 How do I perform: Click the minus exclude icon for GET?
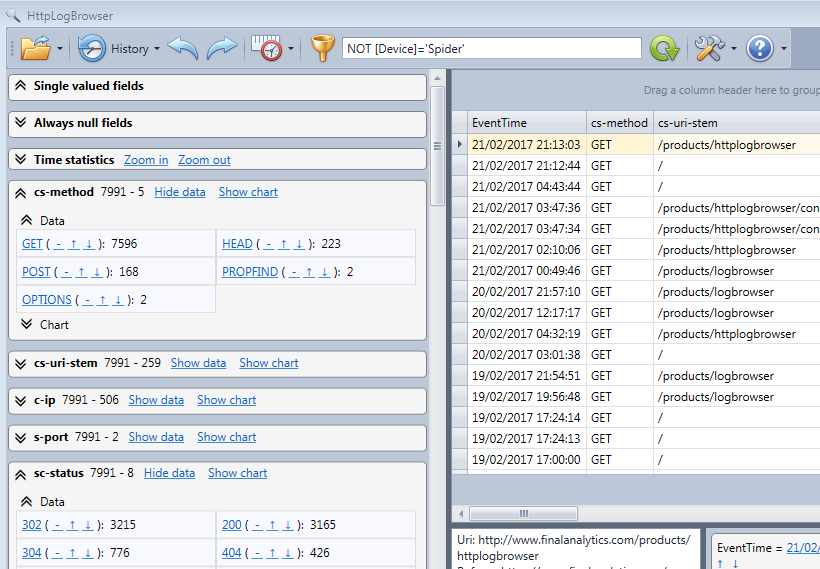[59, 244]
